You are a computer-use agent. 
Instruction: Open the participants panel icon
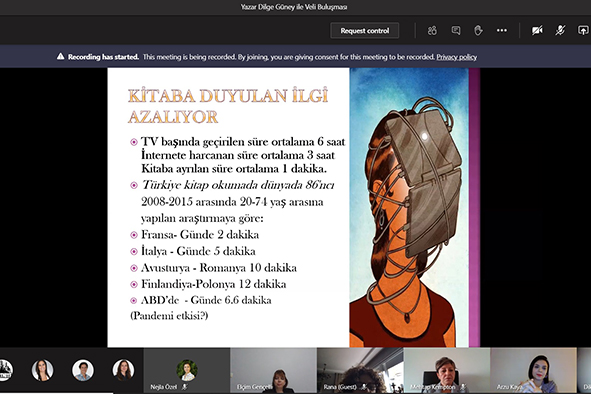tap(432, 31)
